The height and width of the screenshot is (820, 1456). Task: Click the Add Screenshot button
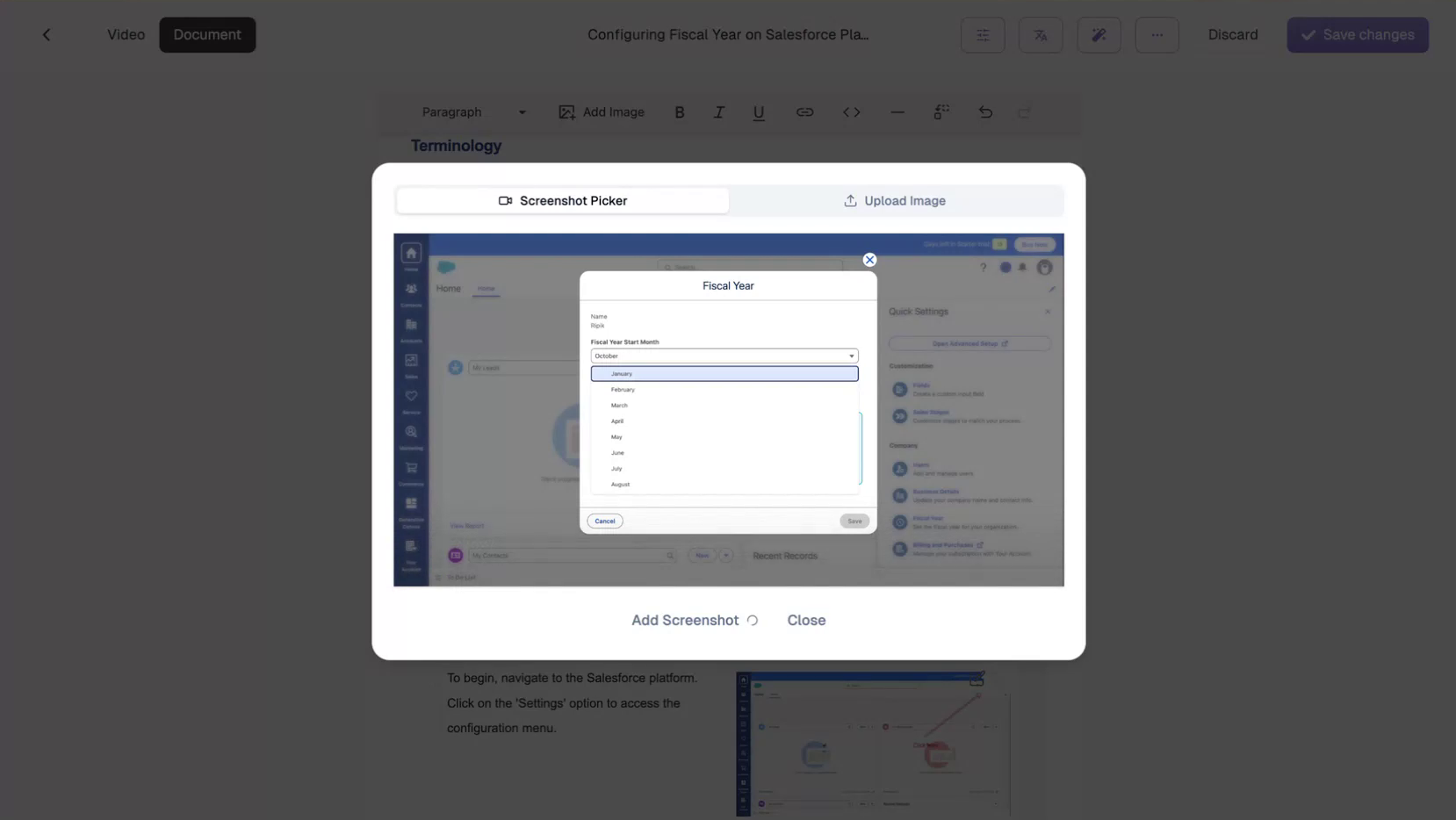685,620
